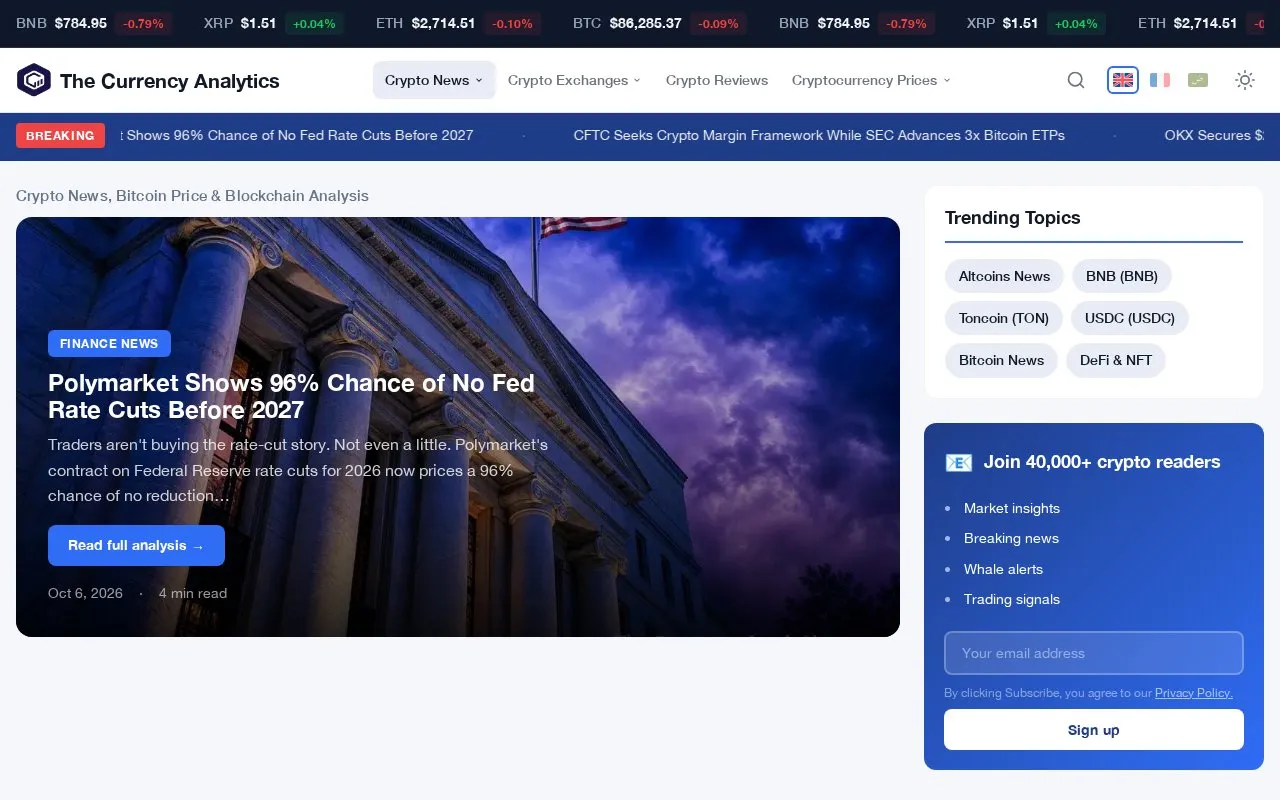The width and height of the screenshot is (1280, 800).
Task: Open the OKX Secures breaking headline
Action: tap(1214, 135)
